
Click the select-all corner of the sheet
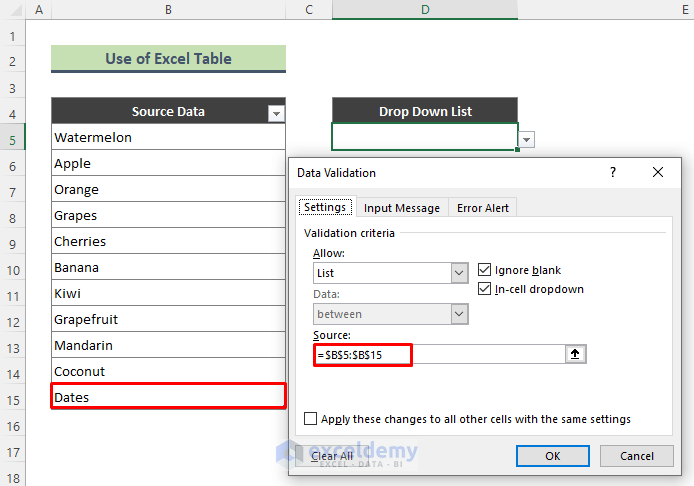tap(13, 10)
